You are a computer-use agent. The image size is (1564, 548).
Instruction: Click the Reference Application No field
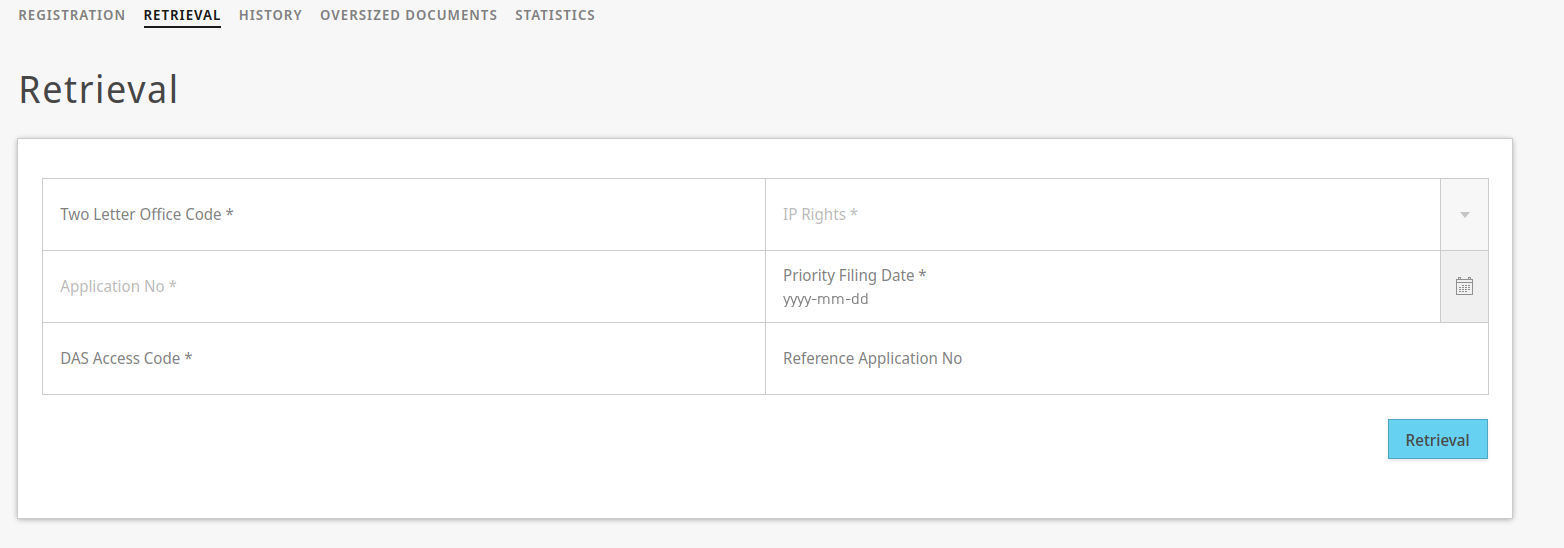1126,358
